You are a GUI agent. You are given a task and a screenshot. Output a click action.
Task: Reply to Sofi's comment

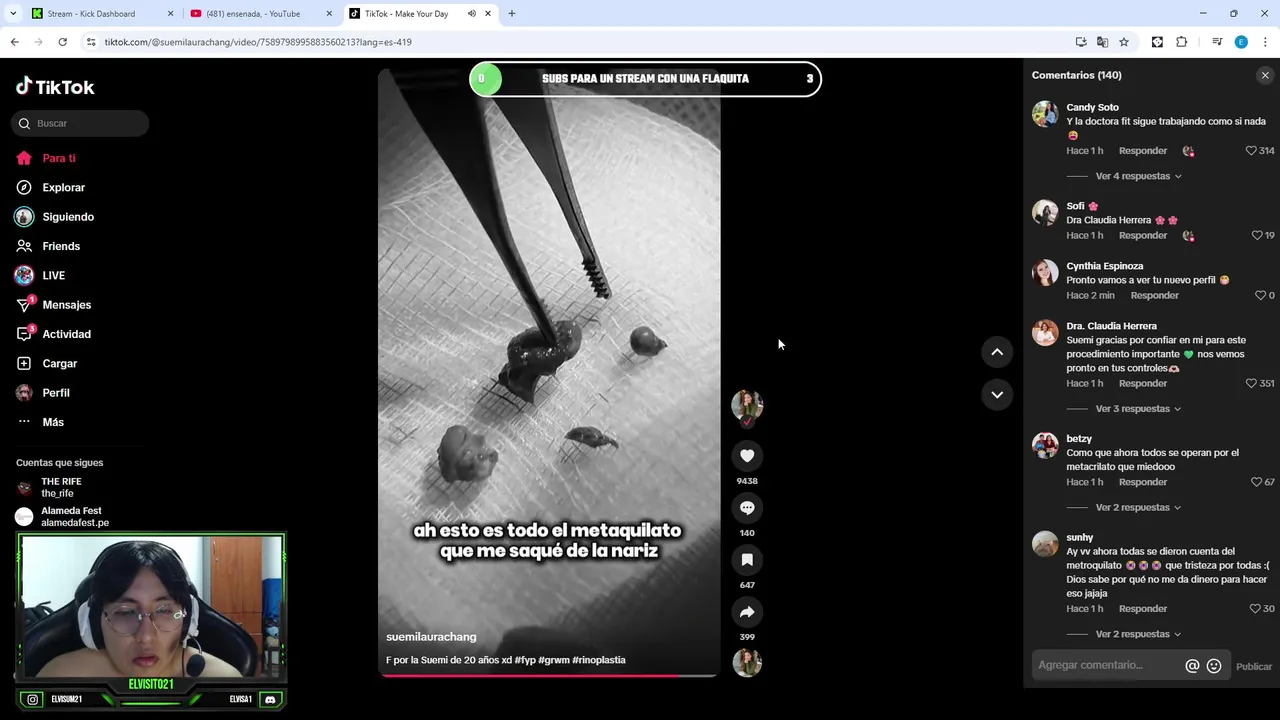tap(1143, 235)
